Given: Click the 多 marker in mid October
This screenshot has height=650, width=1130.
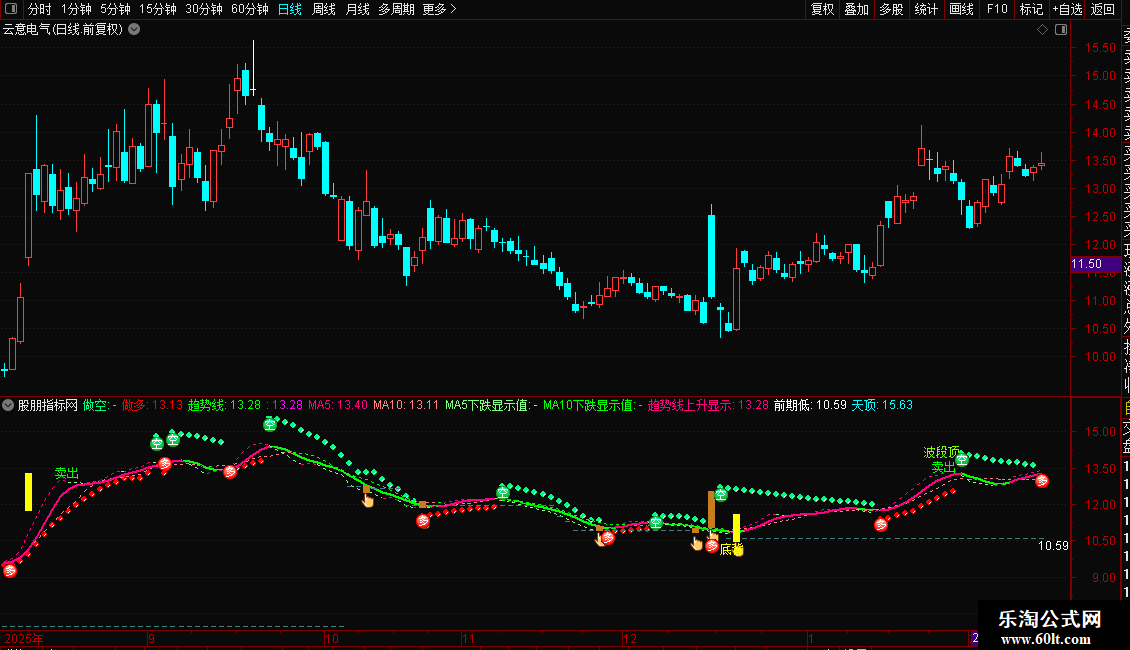Looking at the screenshot, I should tap(424, 520).
